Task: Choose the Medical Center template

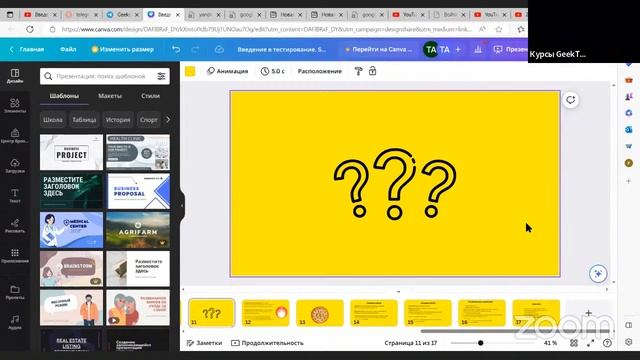Action: pos(71,230)
